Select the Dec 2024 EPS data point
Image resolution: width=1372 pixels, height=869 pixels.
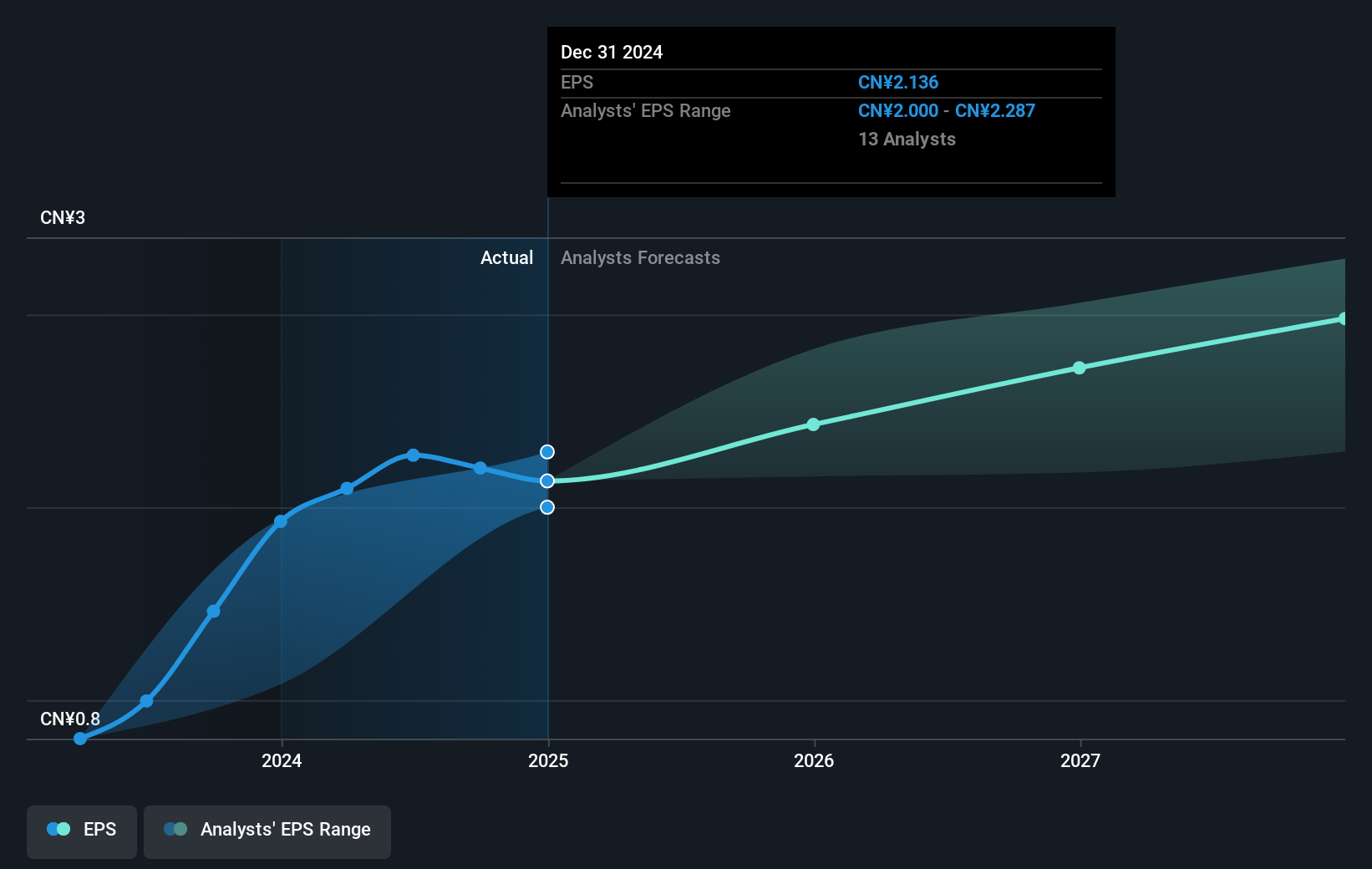[547, 480]
